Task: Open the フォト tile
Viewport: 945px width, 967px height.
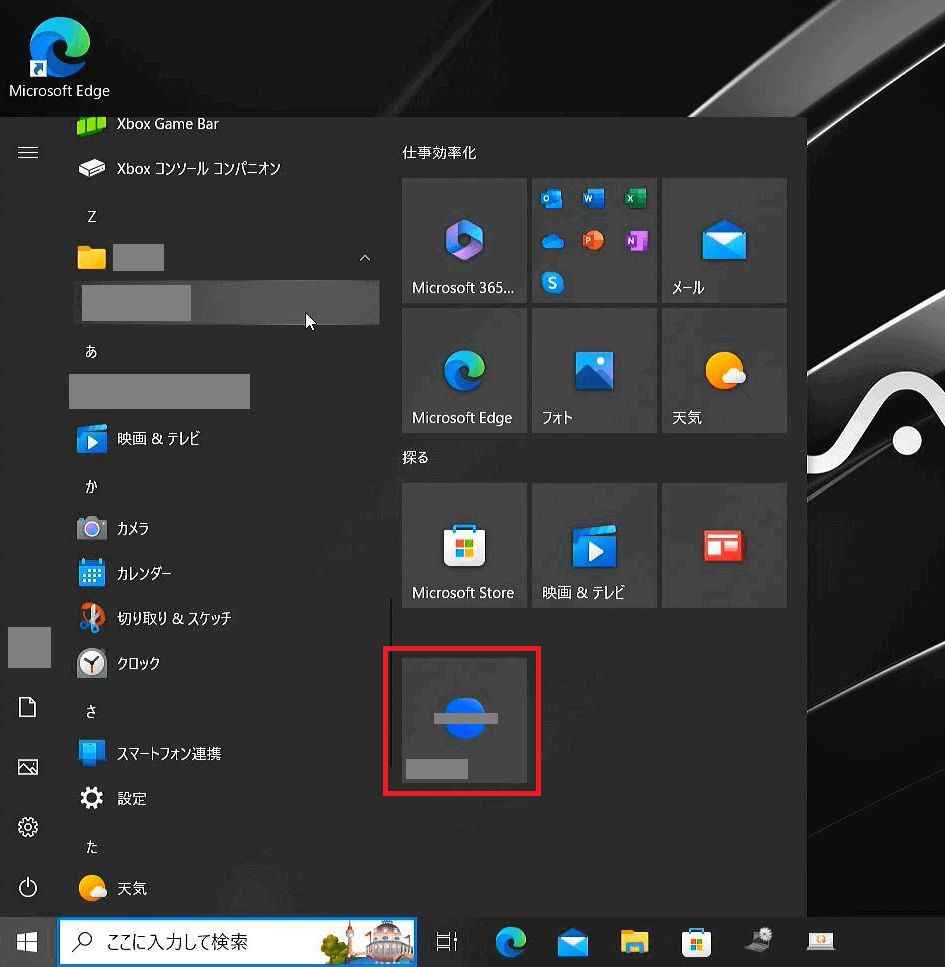Action: [x=595, y=371]
